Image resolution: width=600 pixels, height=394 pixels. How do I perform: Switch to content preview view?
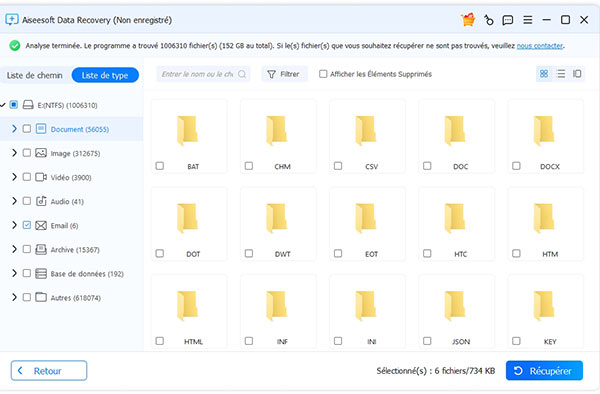(577, 74)
